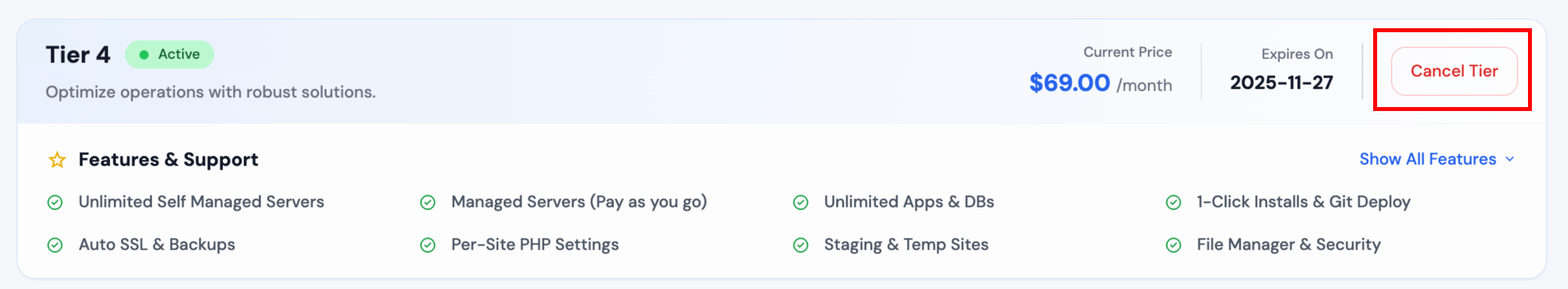This screenshot has width=1568, height=289.
Task: Click check icon for Unlimited Apps & DBs
Action: pos(800,202)
